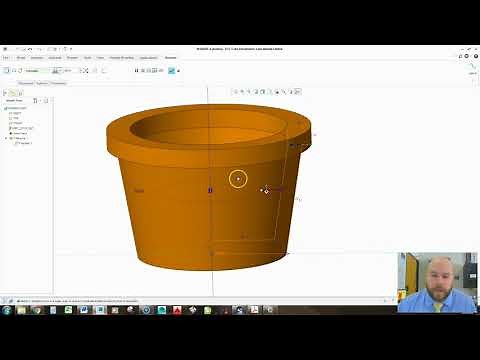Click the revolve angle value field
480x360 pixels.
(70, 71)
